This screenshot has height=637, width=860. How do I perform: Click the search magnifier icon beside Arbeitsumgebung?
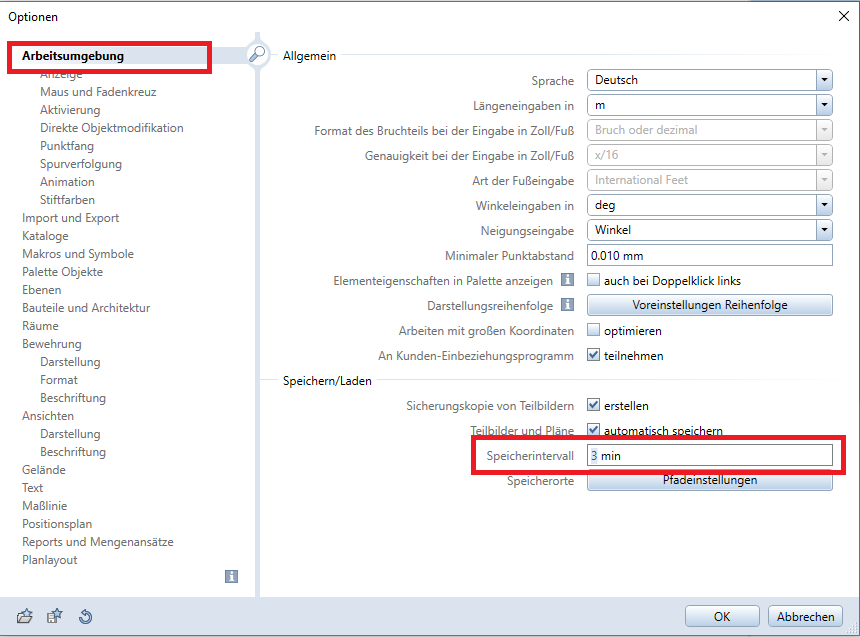click(257, 56)
